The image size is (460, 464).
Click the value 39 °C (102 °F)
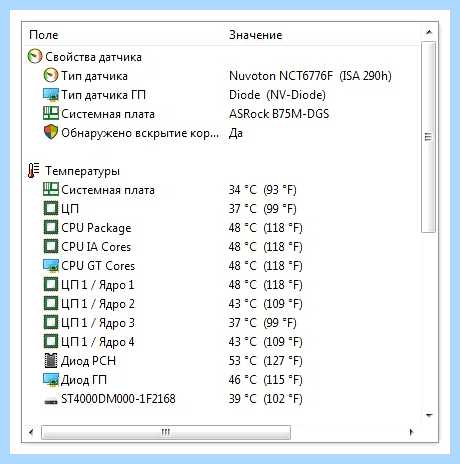pos(265,399)
